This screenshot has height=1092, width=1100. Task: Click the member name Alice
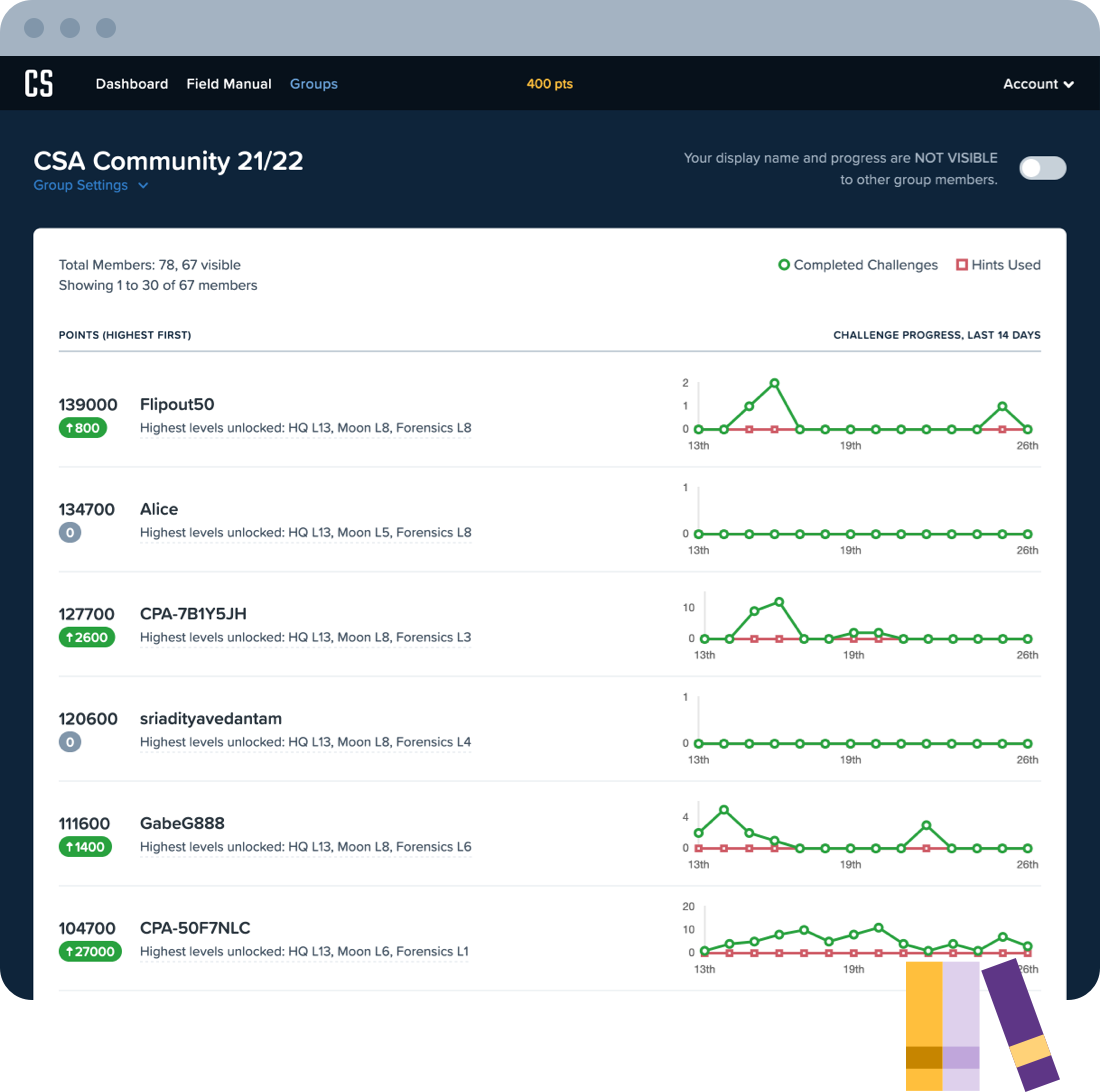point(159,509)
